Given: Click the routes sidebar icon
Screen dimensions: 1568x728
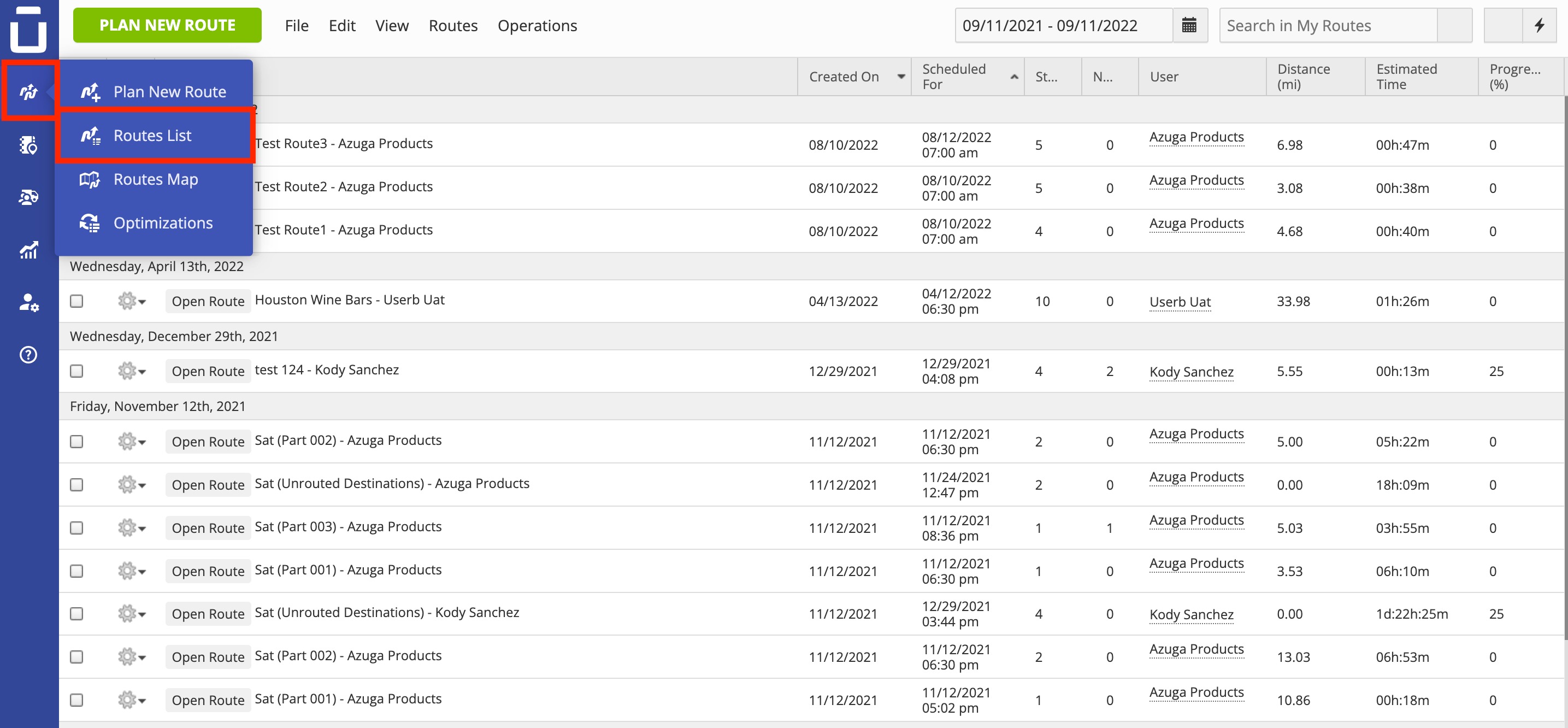Looking at the screenshot, I should (28, 92).
